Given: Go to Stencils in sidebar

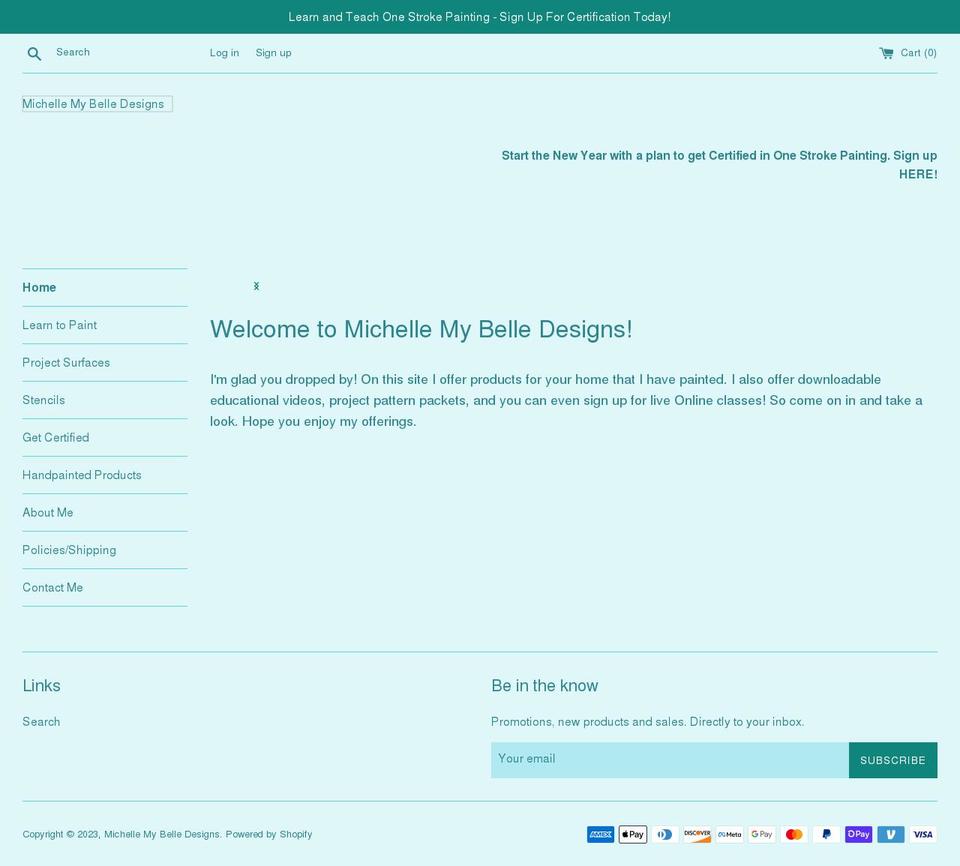Looking at the screenshot, I should tap(105, 400).
